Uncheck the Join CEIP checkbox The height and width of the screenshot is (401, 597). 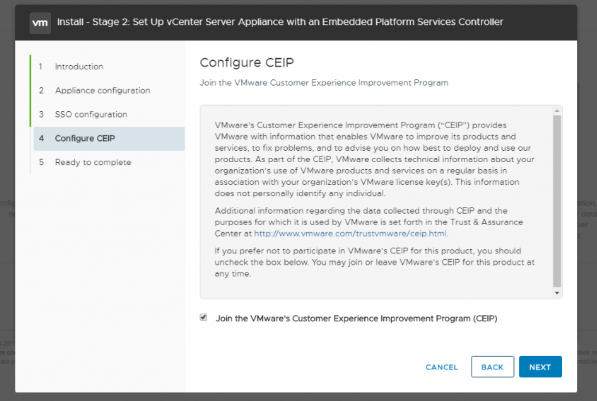tap(203, 317)
